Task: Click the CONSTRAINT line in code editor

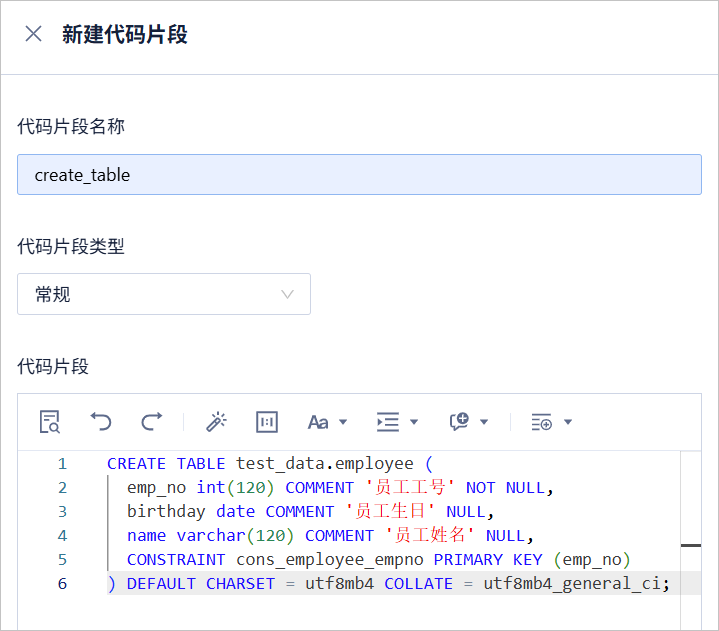Action: [x=379, y=559]
